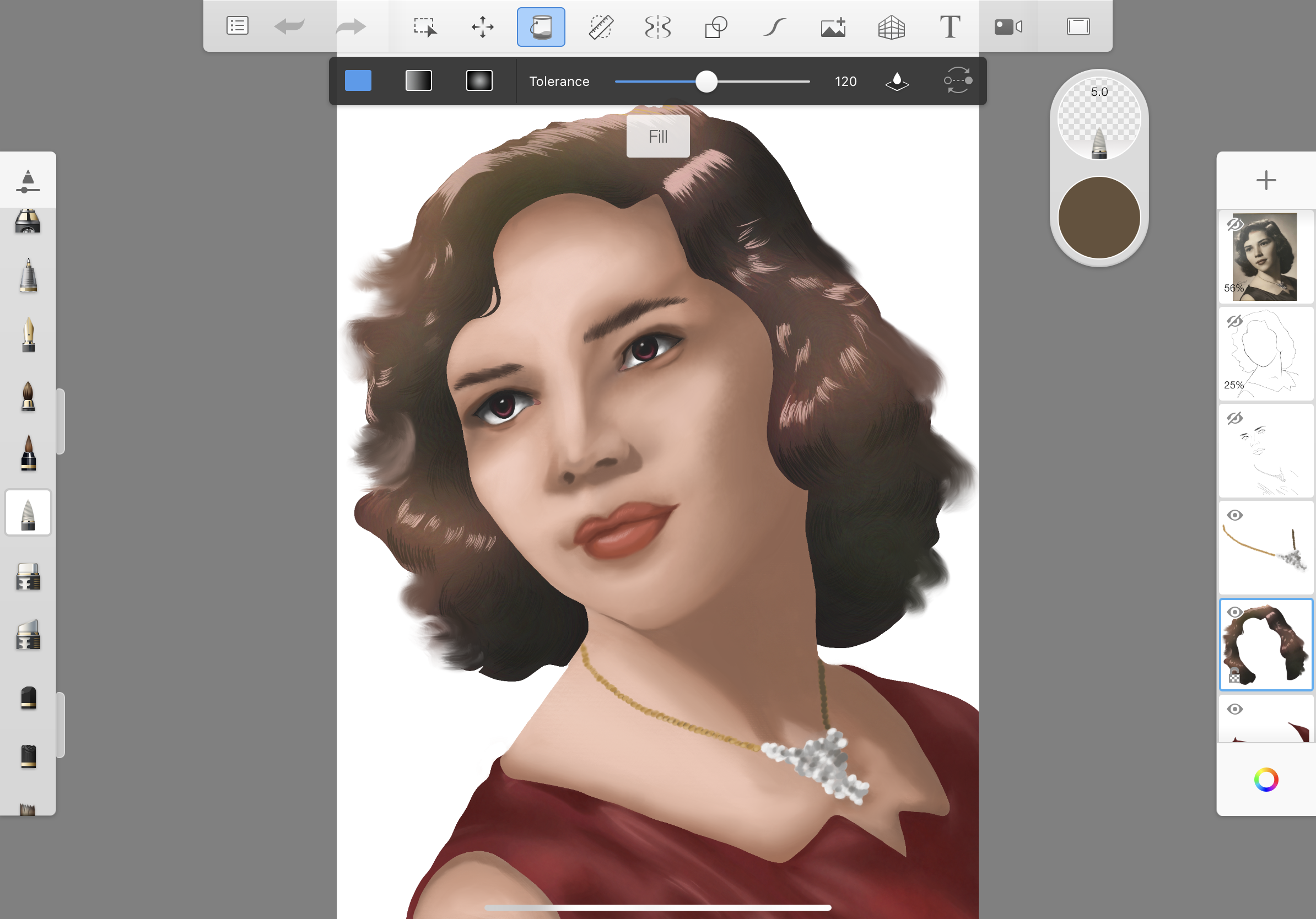Activate the rectangular selection tool
Viewport: 1316px width, 919px height.
click(425, 26)
